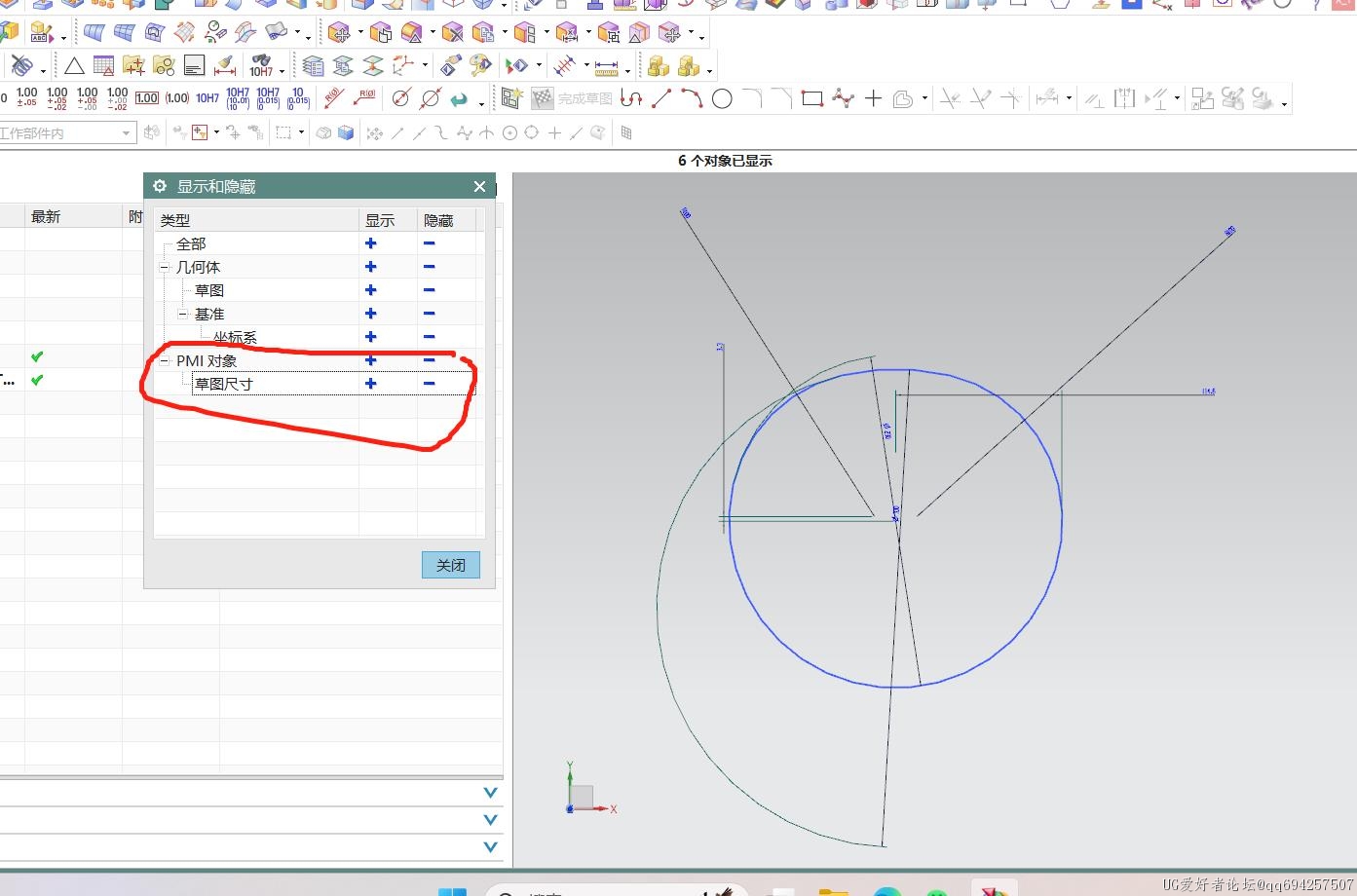Hide 基准 objects with minus
The width and height of the screenshot is (1357, 896).
(429, 314)
